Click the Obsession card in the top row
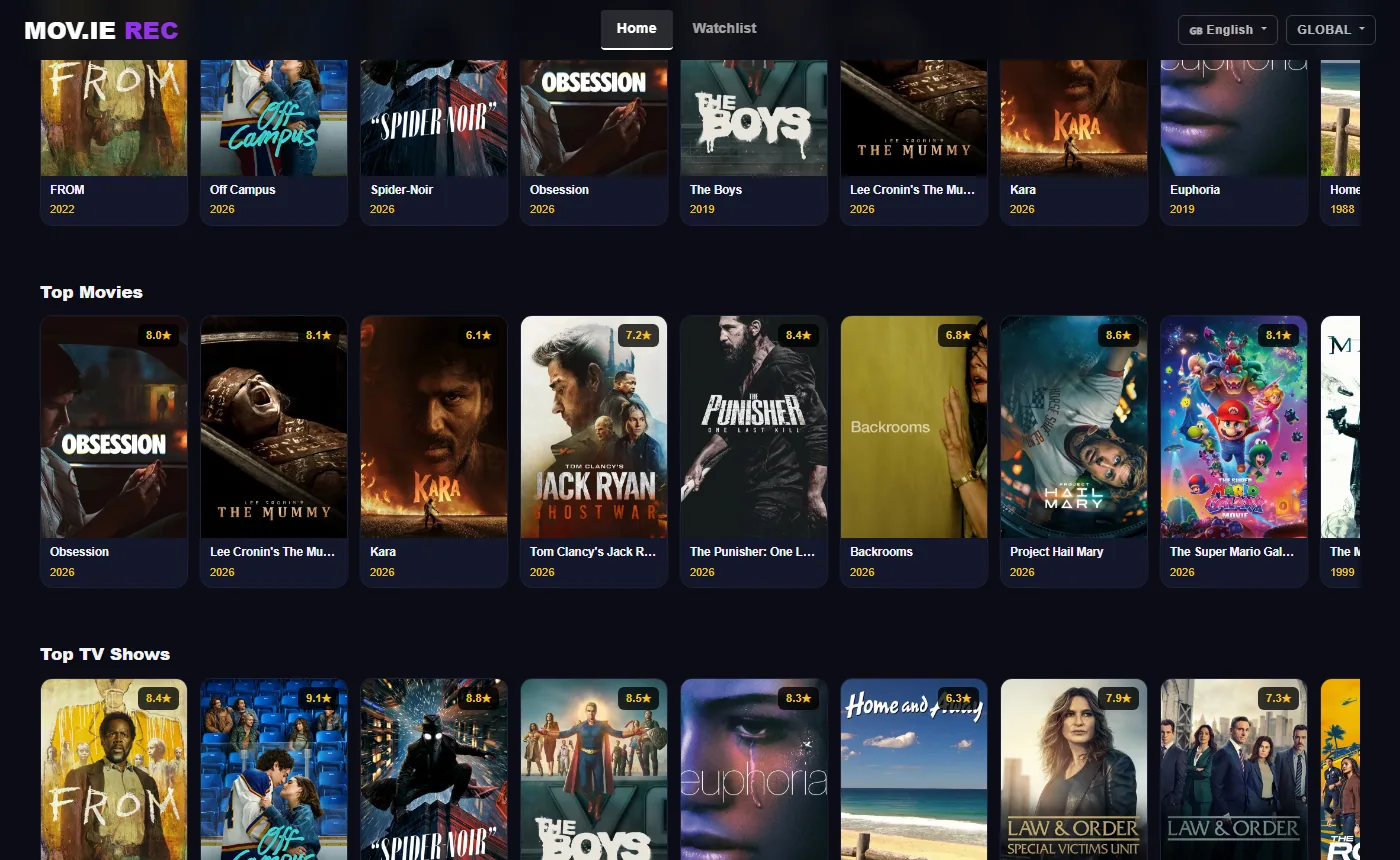Image resolution: width=1400 pixels, height=860 pixels. (x=594, y=142)
